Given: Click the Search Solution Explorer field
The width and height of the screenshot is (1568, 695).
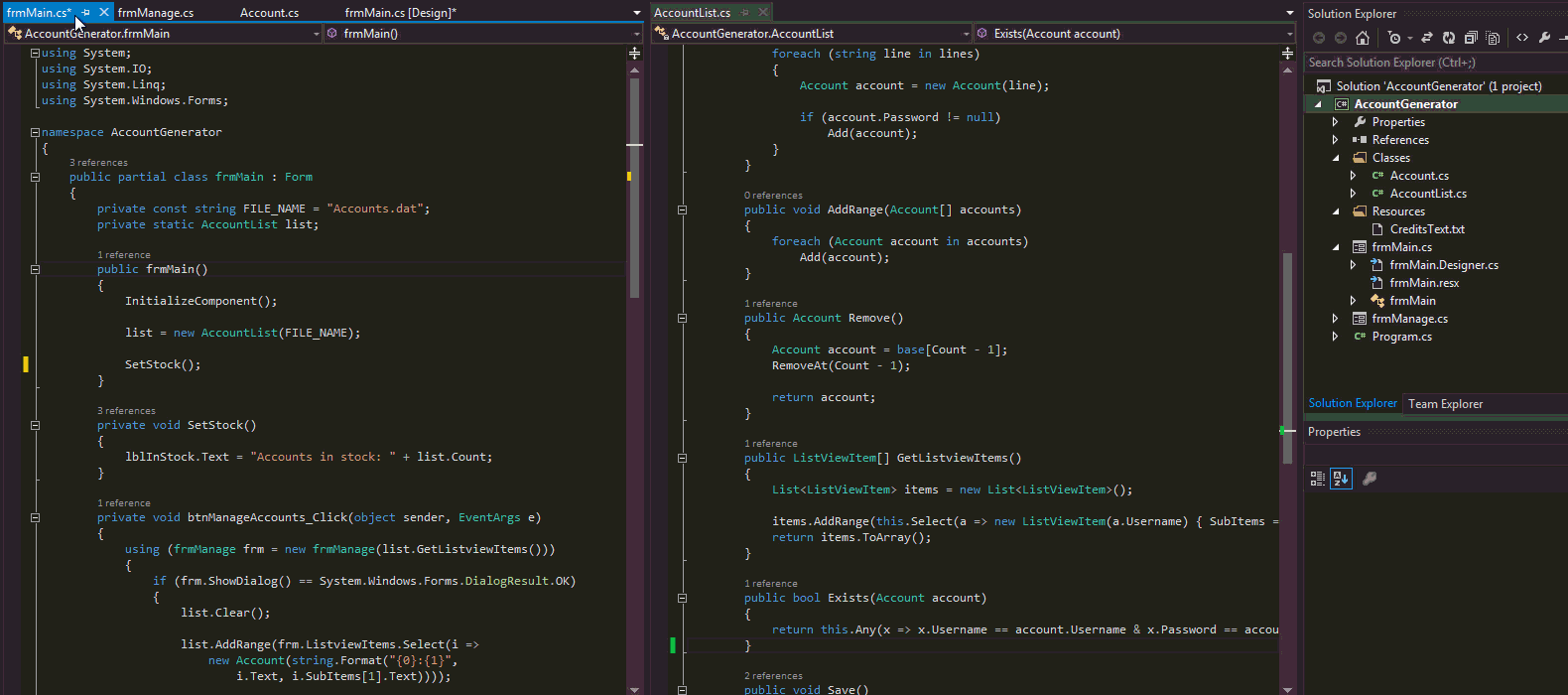Looking at the screenshot, I should [x=1429, y=63].
